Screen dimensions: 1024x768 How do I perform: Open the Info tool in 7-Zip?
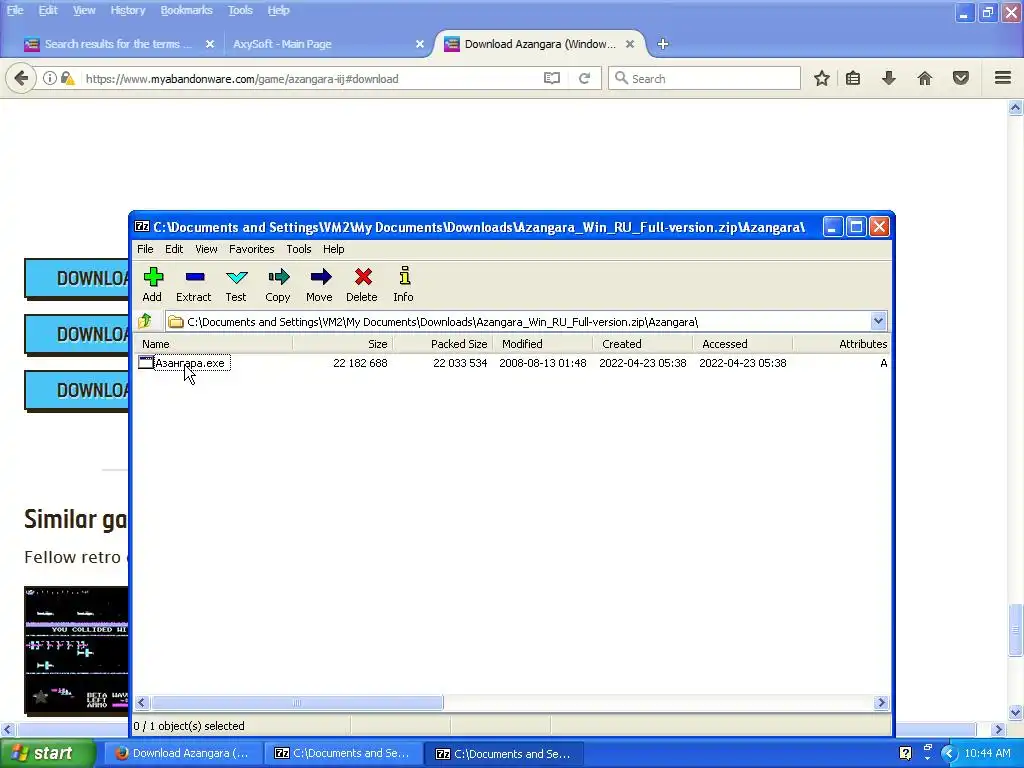(404, 276)
